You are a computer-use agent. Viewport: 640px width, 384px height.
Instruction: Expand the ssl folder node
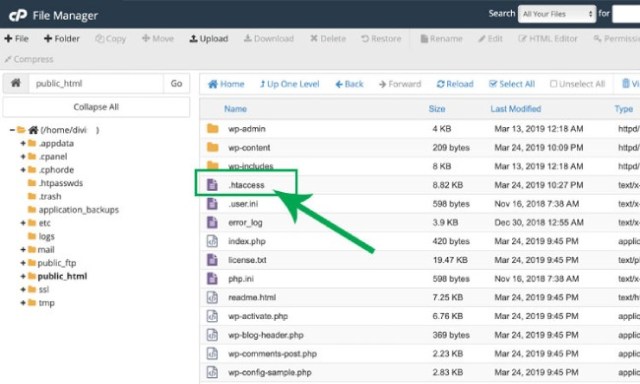point(23,290)
